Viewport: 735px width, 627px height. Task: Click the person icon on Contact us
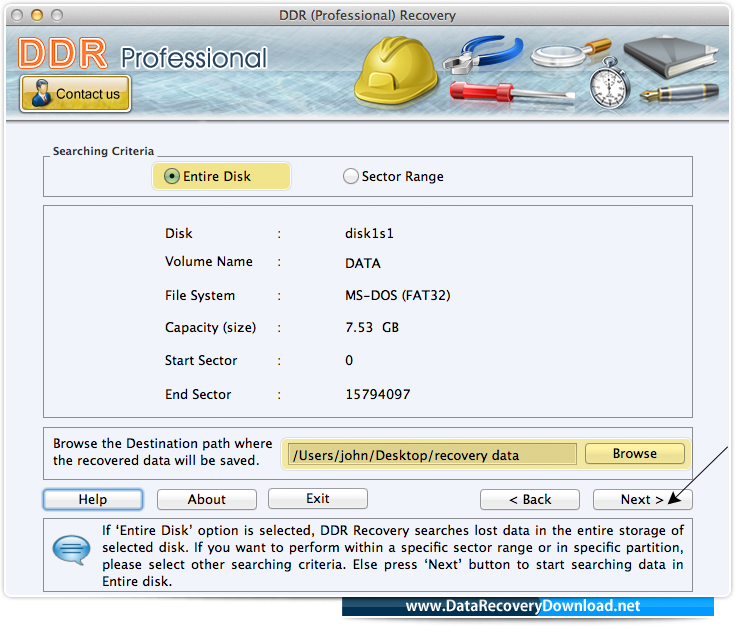41,93
